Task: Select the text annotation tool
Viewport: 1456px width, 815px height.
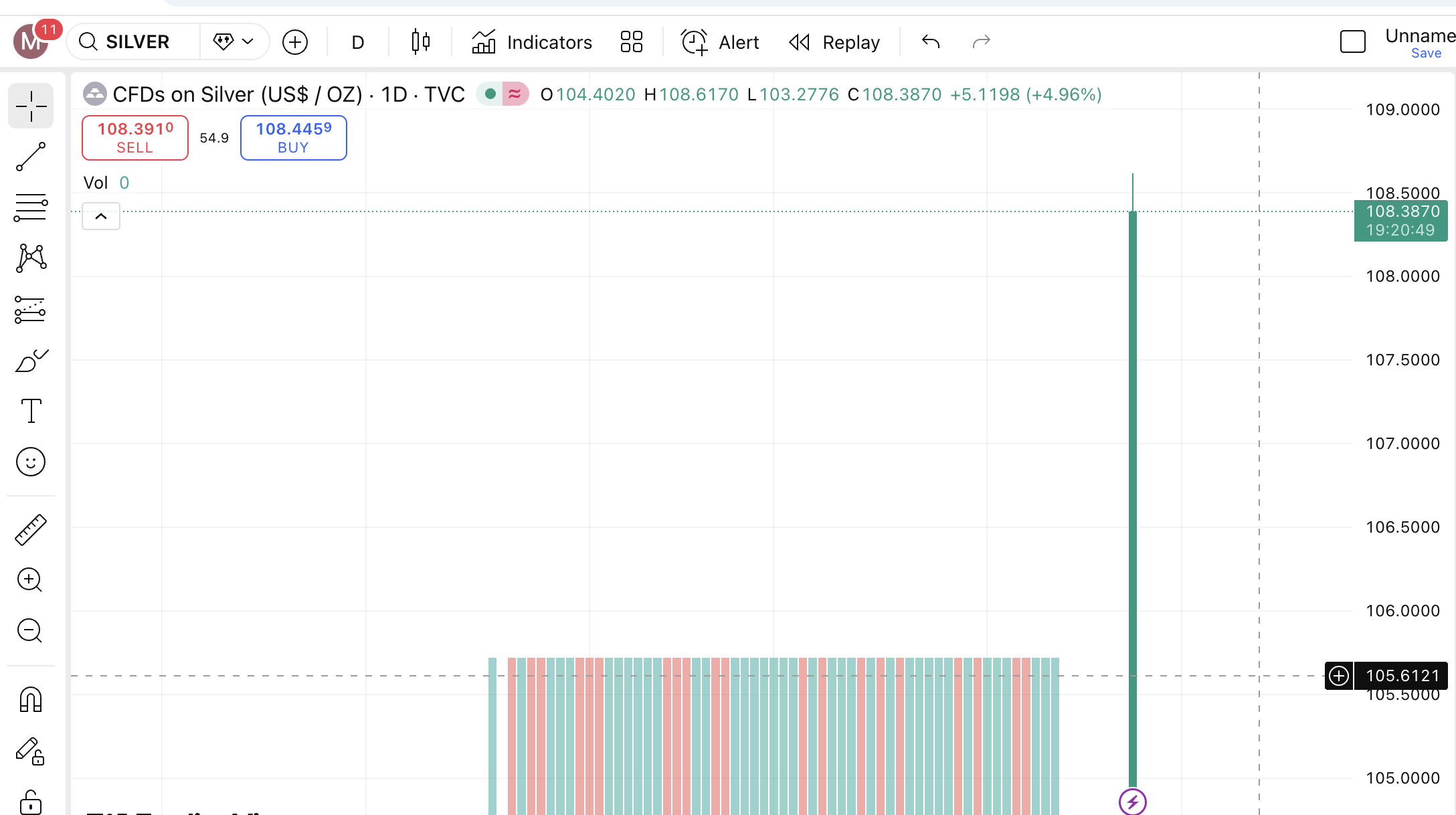Action: pyautogui.click(x=31, y=411)
